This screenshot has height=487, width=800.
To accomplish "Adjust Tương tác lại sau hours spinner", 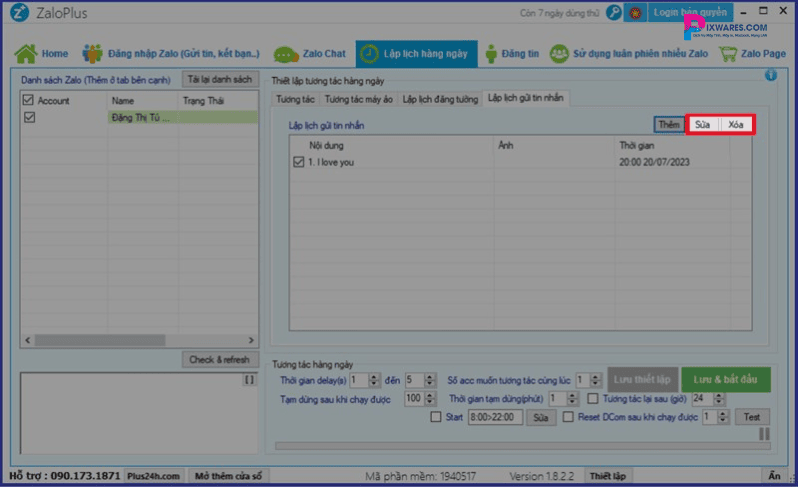I will pos(720,398).
